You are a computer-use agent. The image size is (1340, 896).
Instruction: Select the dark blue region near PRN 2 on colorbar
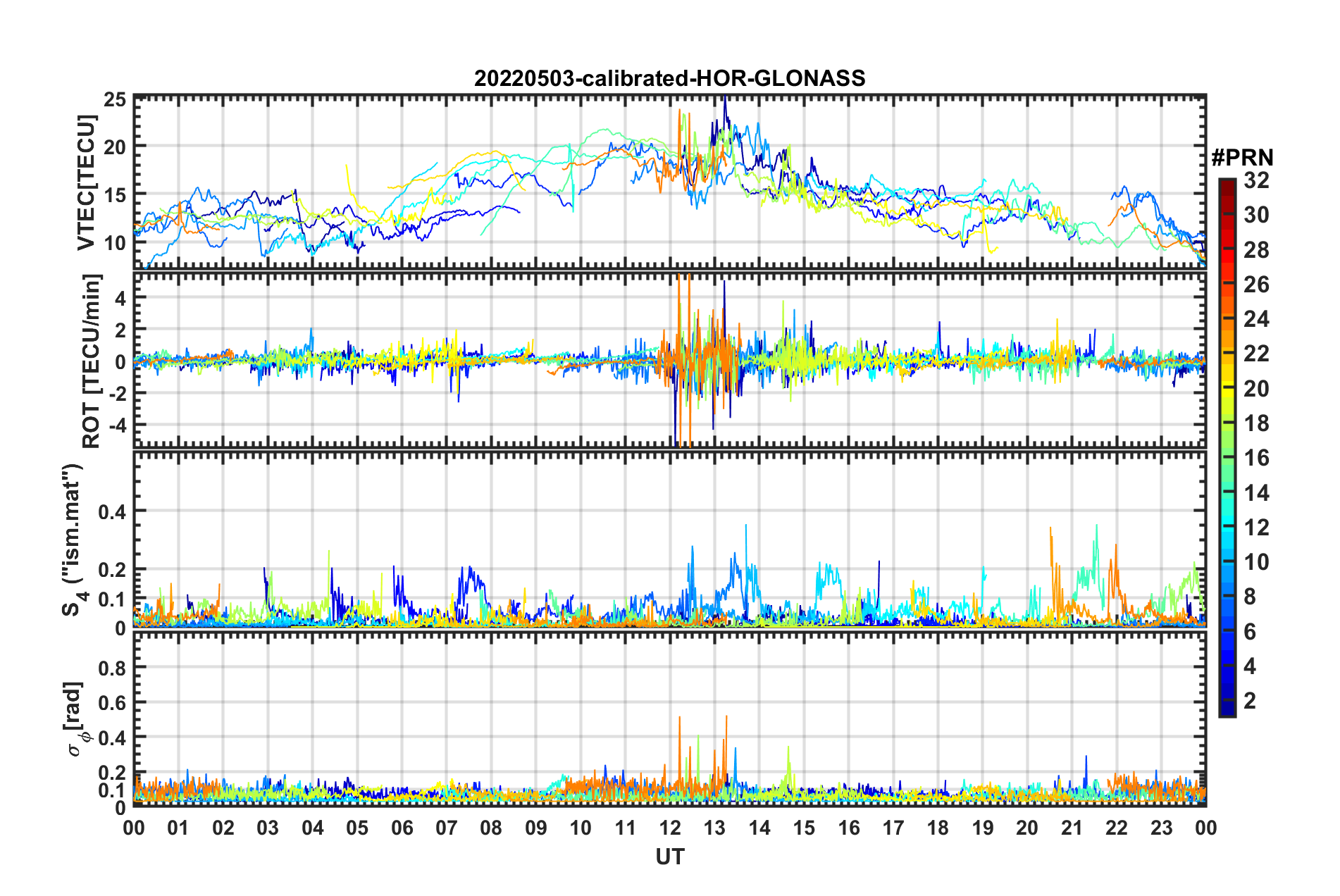point(1227,700)
